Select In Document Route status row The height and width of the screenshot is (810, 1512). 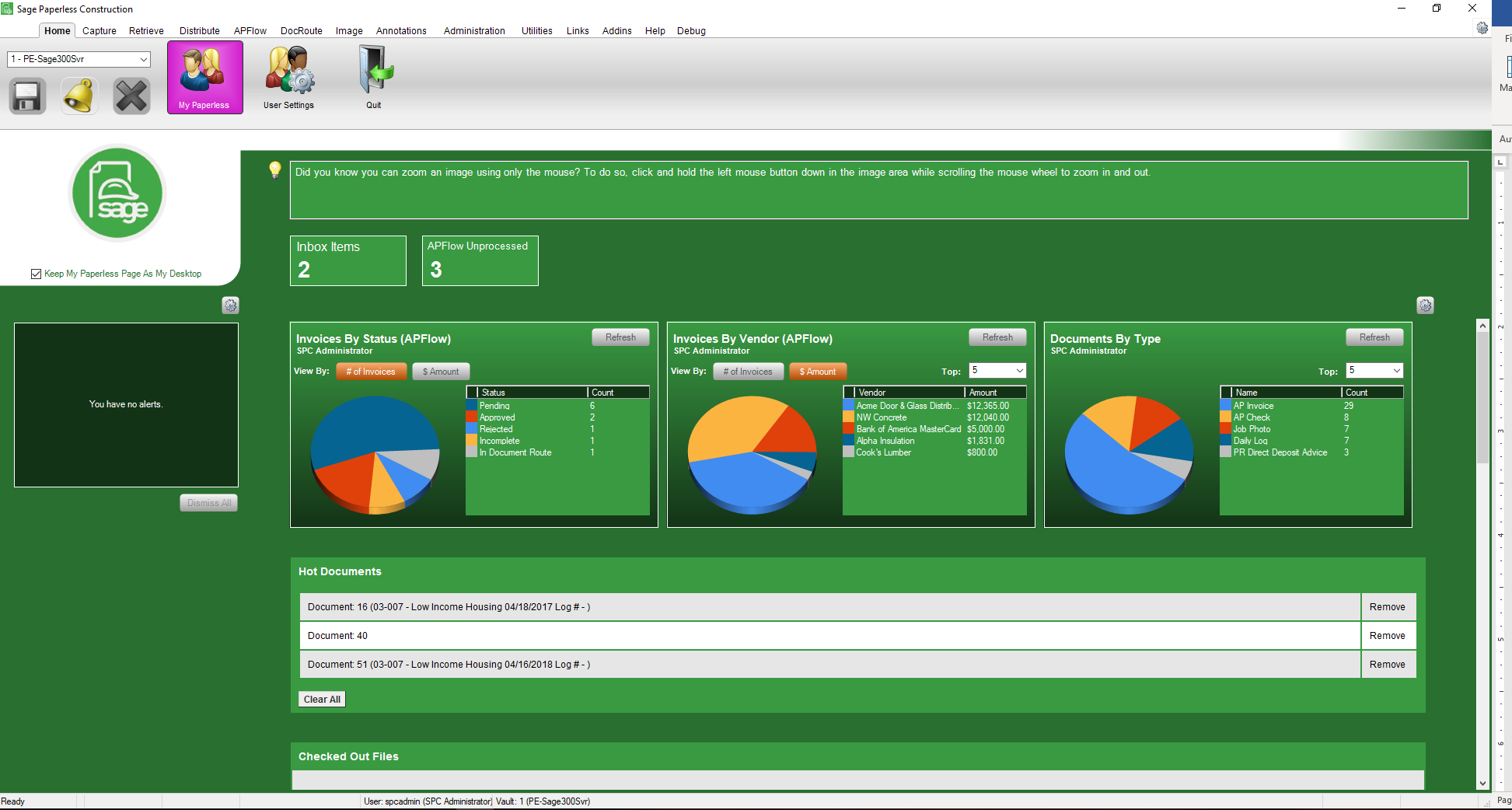557,452
